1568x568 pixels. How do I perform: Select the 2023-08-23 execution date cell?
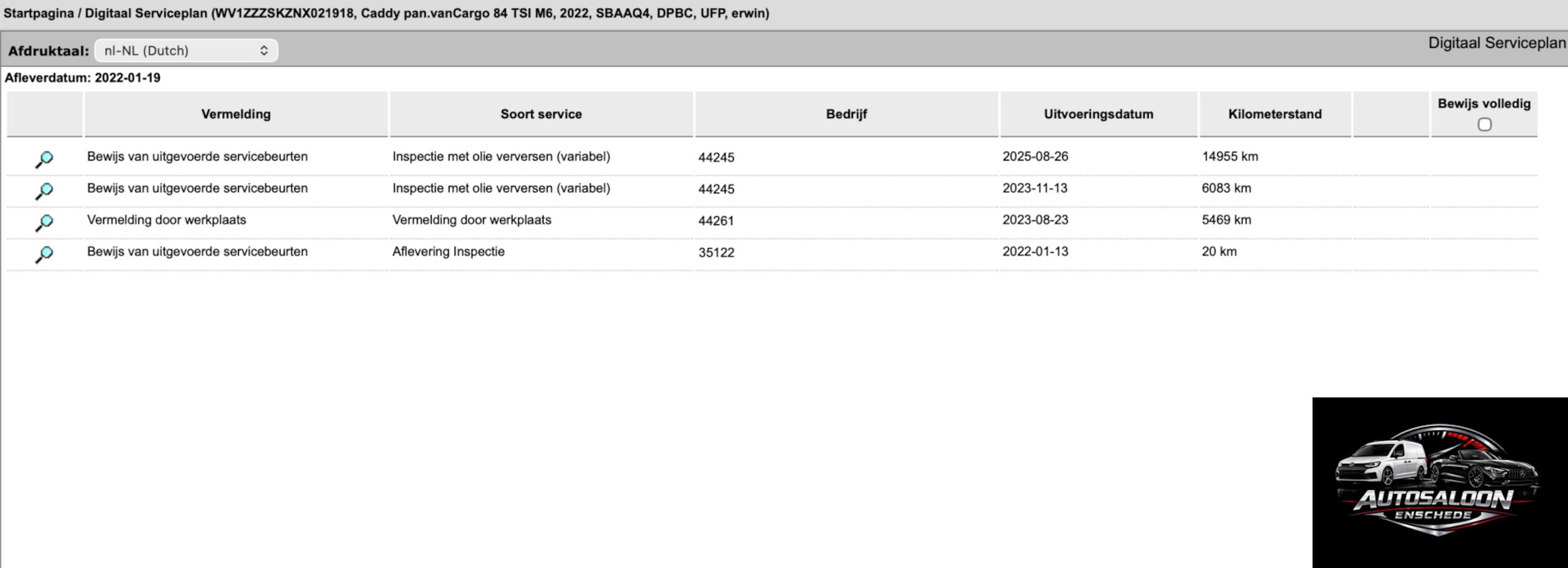[1035, 220]
